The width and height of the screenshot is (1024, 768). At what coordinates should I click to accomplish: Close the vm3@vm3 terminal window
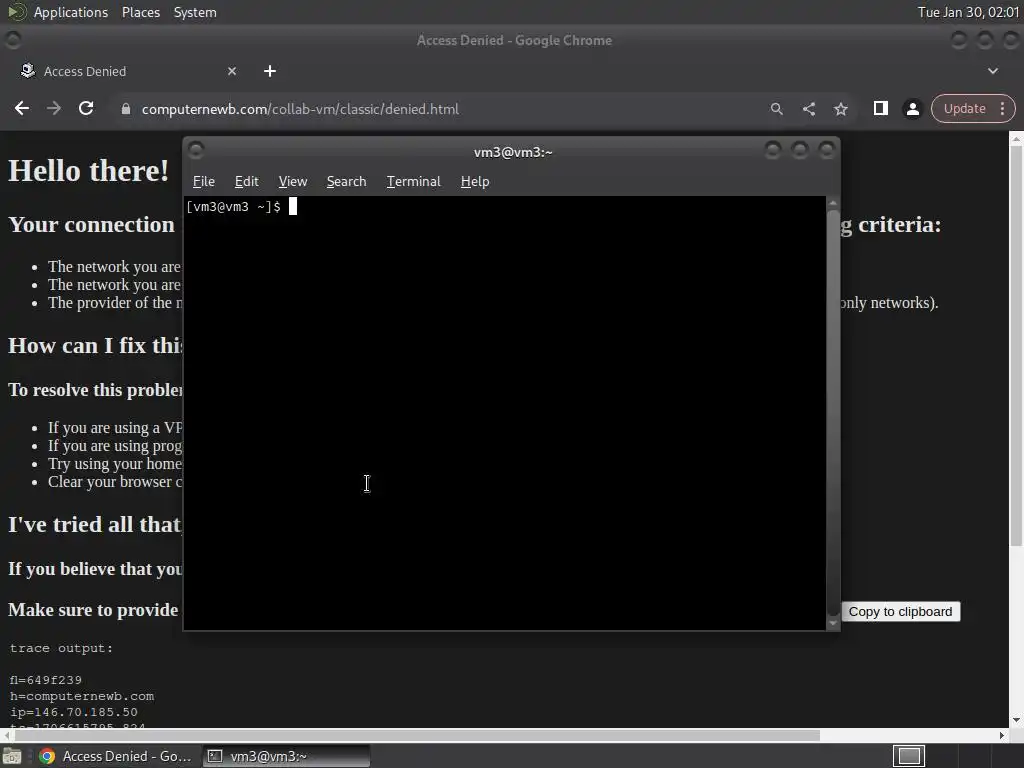(x=827, y=151)
